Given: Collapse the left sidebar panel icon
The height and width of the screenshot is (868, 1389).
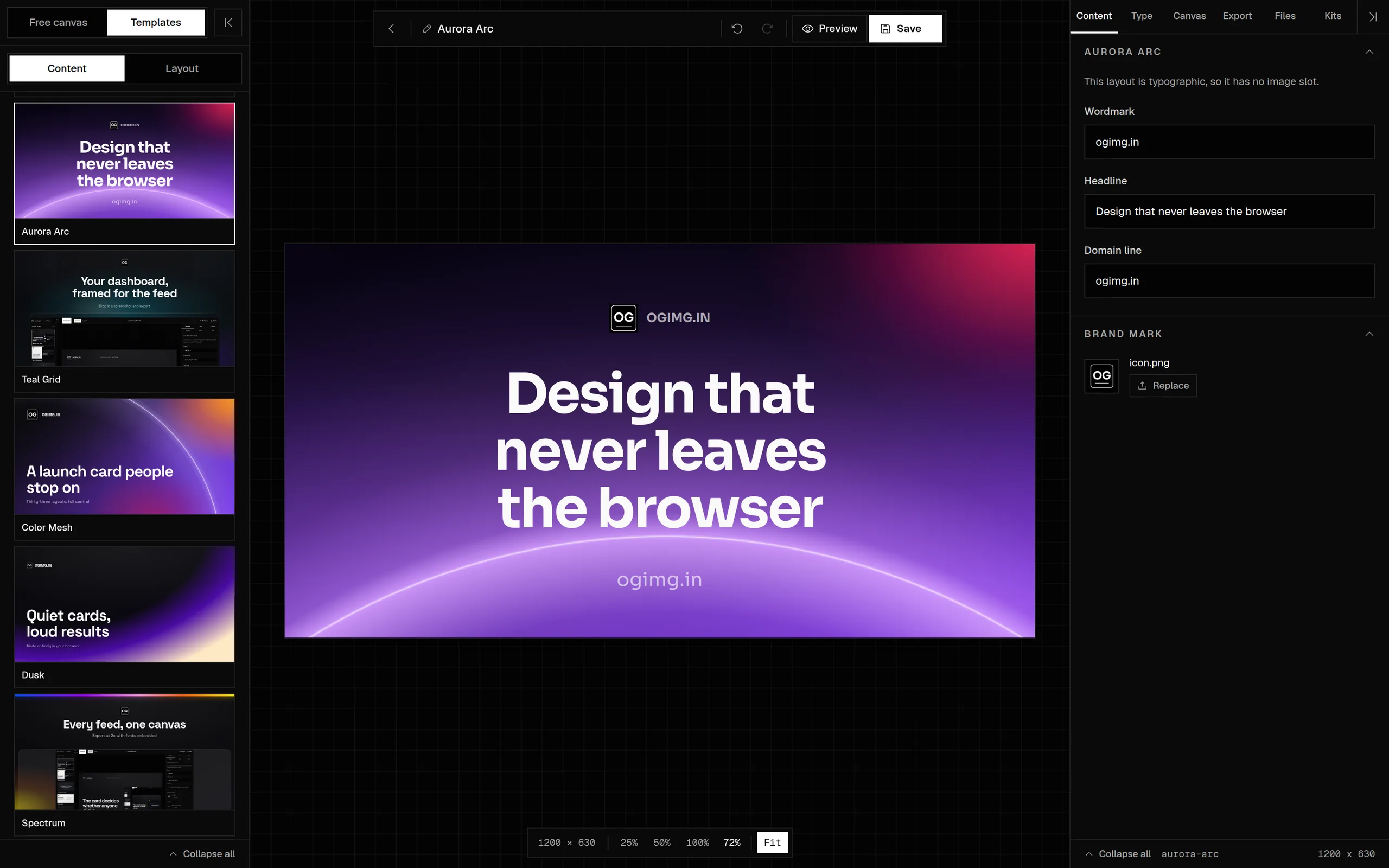Looking at the screenshot, I should tap(228, 22).
